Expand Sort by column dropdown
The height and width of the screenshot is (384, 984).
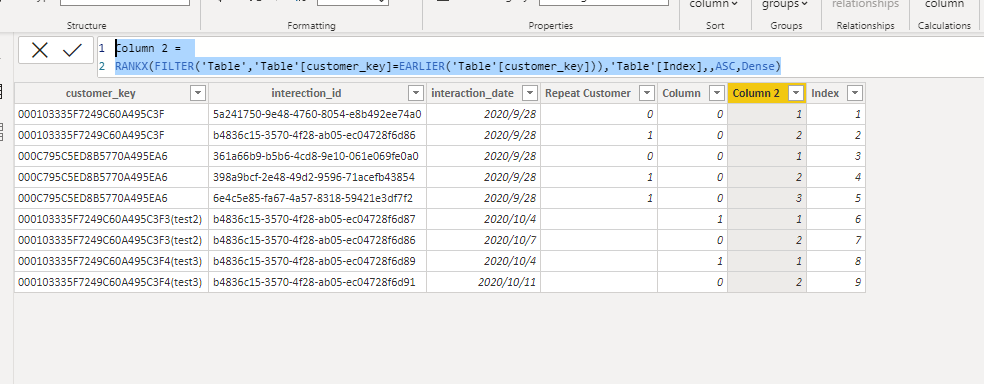[714, 5]
